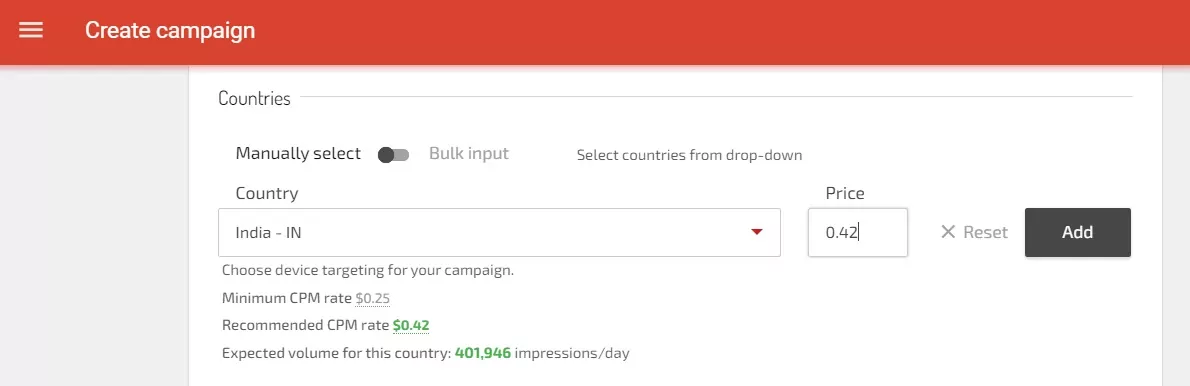Click the $0.42 recommended CPM rate value
The image size is (1190, 386).
pos(411,326)
